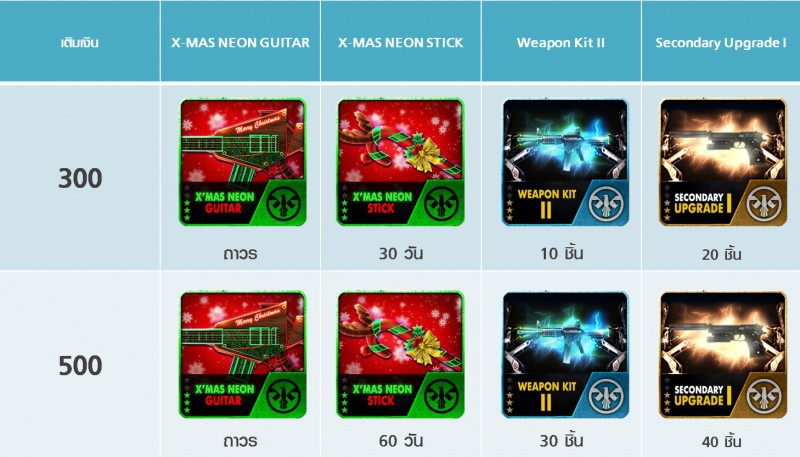This screenshot has width=800, height=457.
Task: Select the Secondary Upgrade I column header
Action: pyautogui.click(x=721, y=43)
